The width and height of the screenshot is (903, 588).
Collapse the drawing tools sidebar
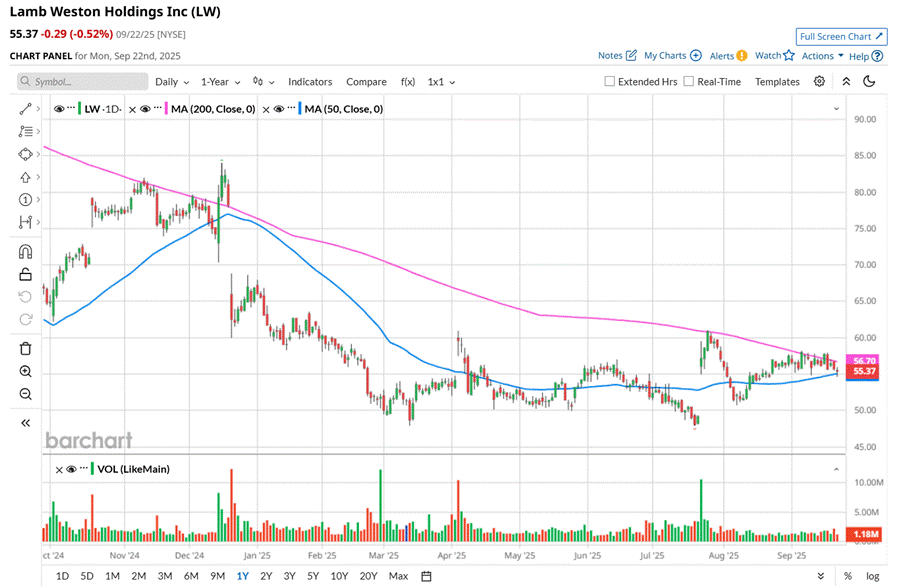[x=25, y=423]
